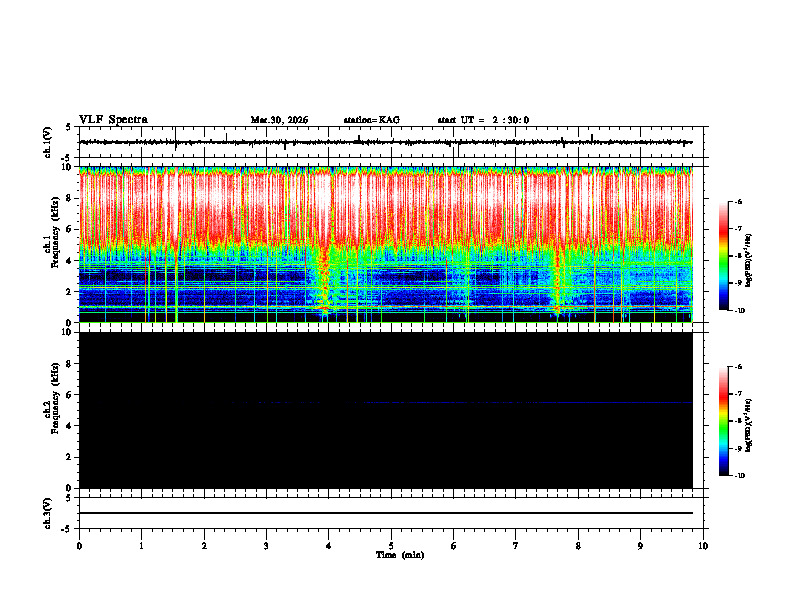Click the "-6" label on ch.2 color bar
The width and height of the screenshot is (792, 612).
(x=737, y=367)
